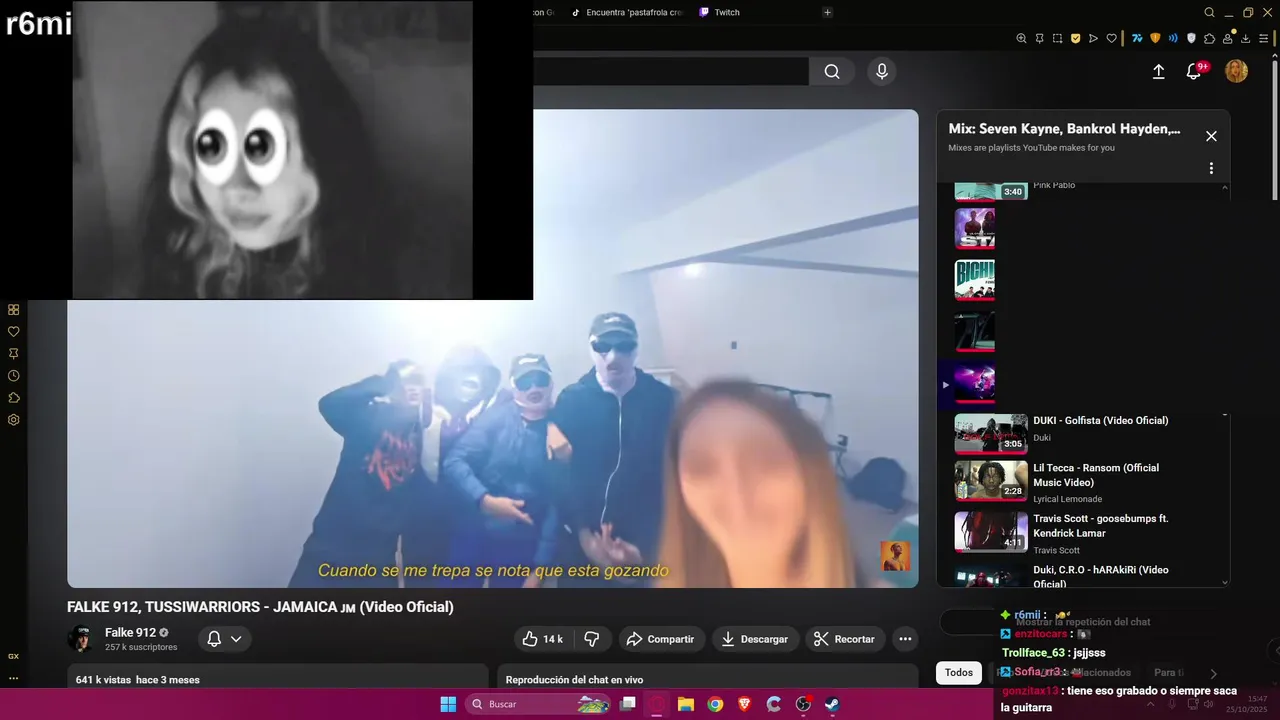Bookmark page with heart icon in toolbar
Viewport: 1280px width, 720px height.
click(x=1111, y=38)
